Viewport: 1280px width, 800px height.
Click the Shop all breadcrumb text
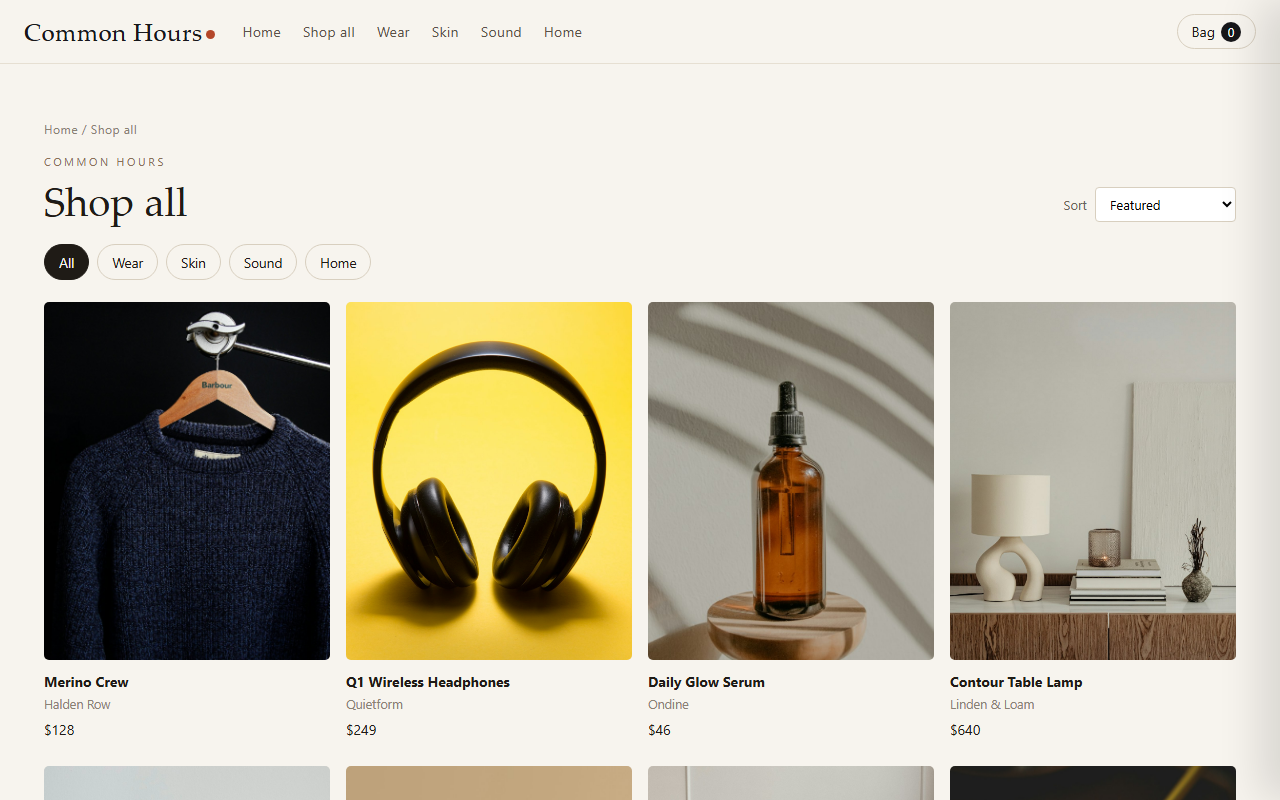pyautogui.click(x=114, y=130)
